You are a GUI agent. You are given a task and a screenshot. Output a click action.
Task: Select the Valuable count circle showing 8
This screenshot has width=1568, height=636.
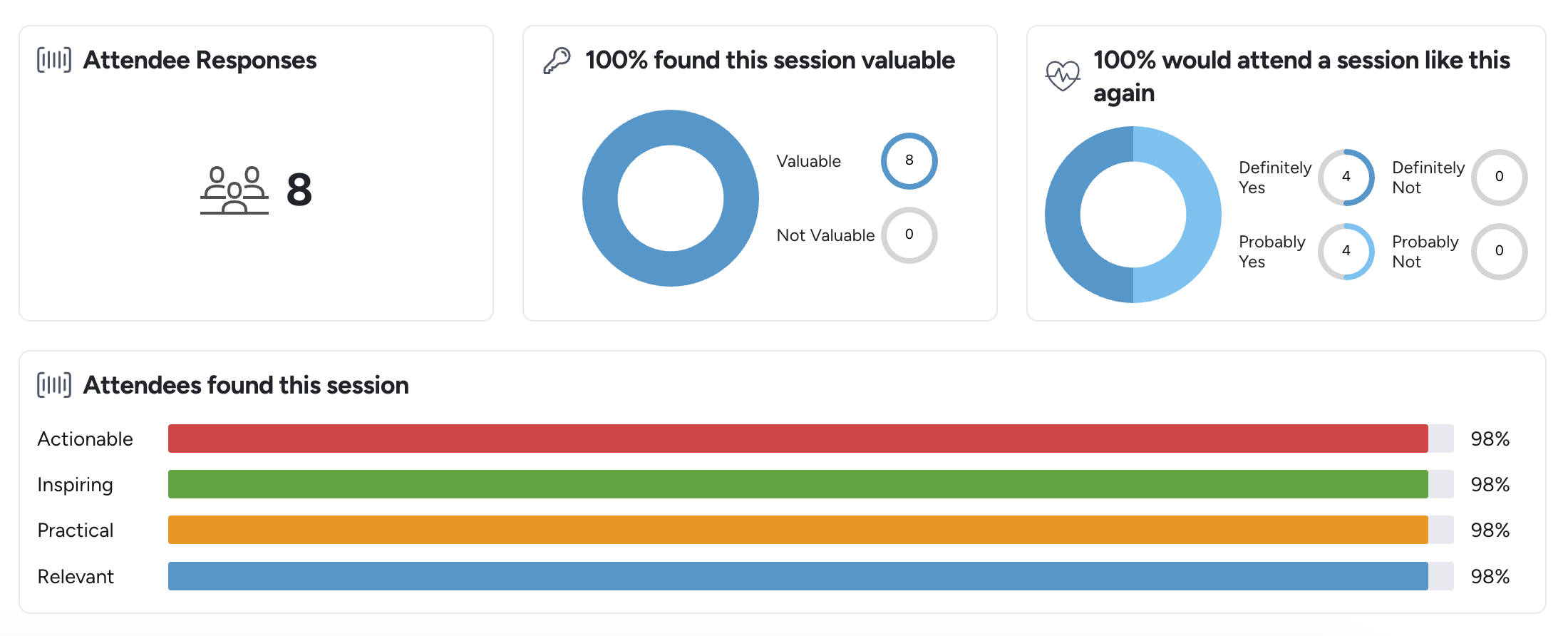(909, 161)
